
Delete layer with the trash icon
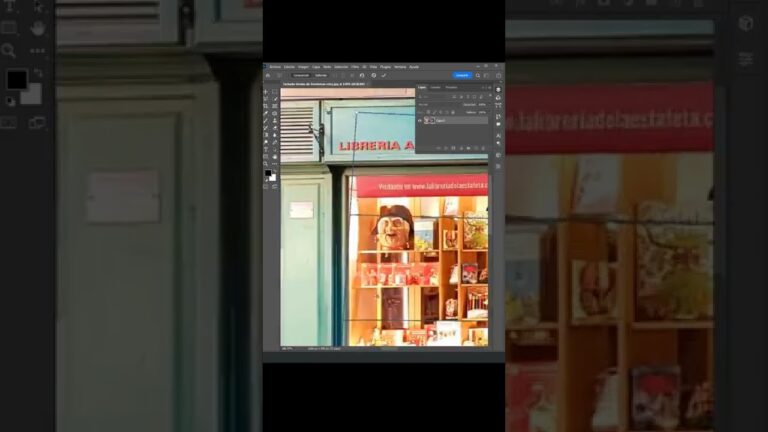pyautogui.click(x=483, y=148)
